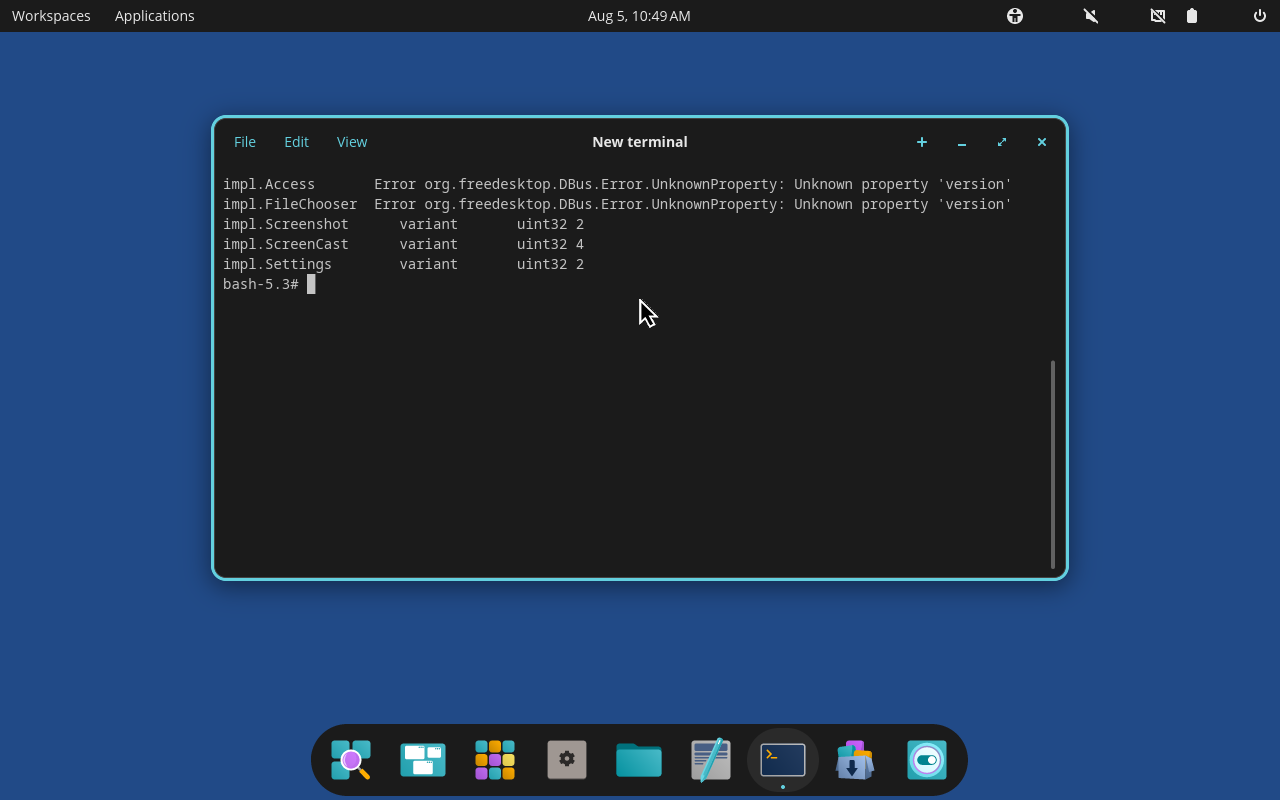The width and height of the screenshot is (1280, 800).
Task: Open the toggle-switch tweaks app in dock
Action: (927, 760)
